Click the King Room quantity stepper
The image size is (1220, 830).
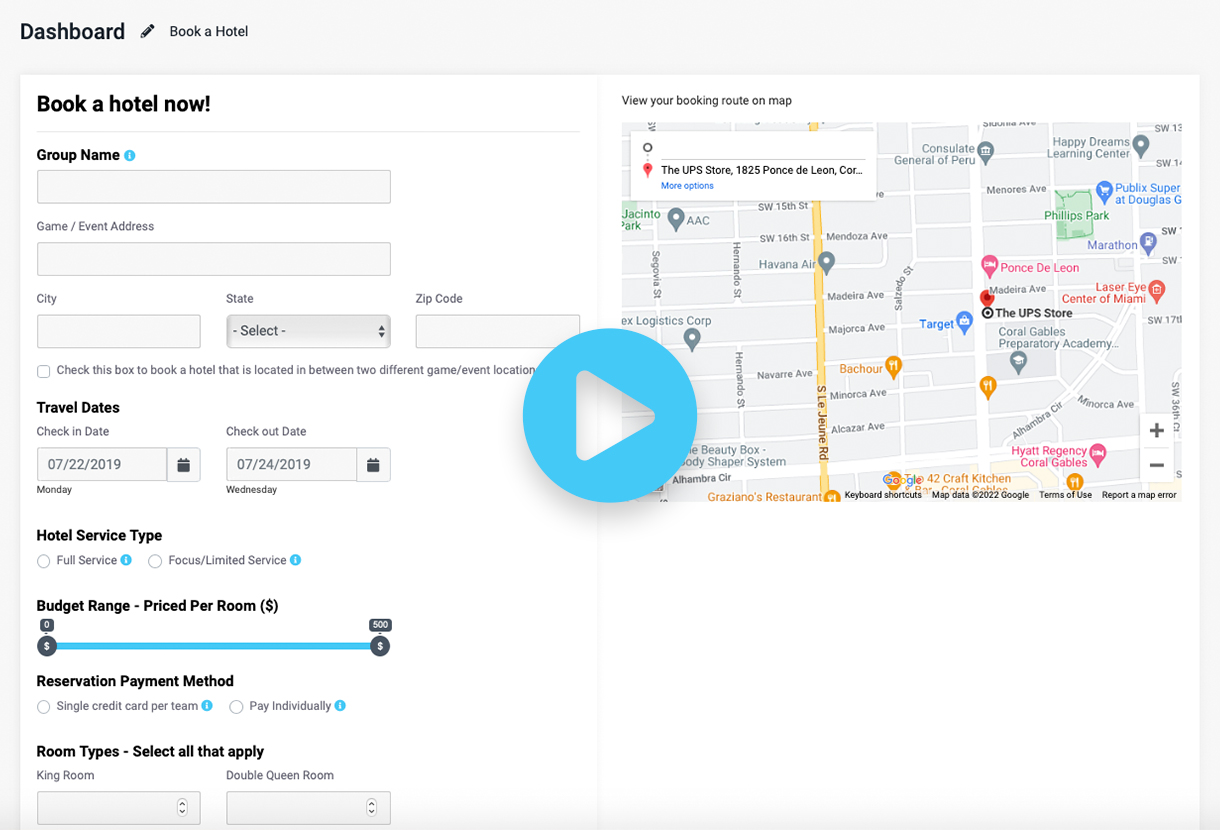point(182,807)
